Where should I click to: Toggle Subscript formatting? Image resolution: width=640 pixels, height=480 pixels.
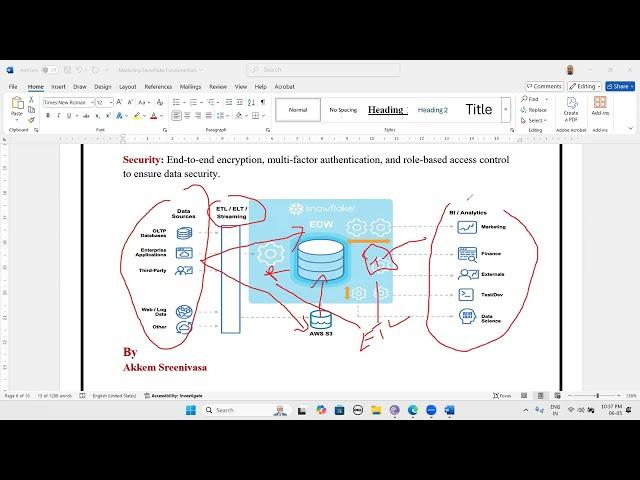pyautogui.click(x=97, y=116)
